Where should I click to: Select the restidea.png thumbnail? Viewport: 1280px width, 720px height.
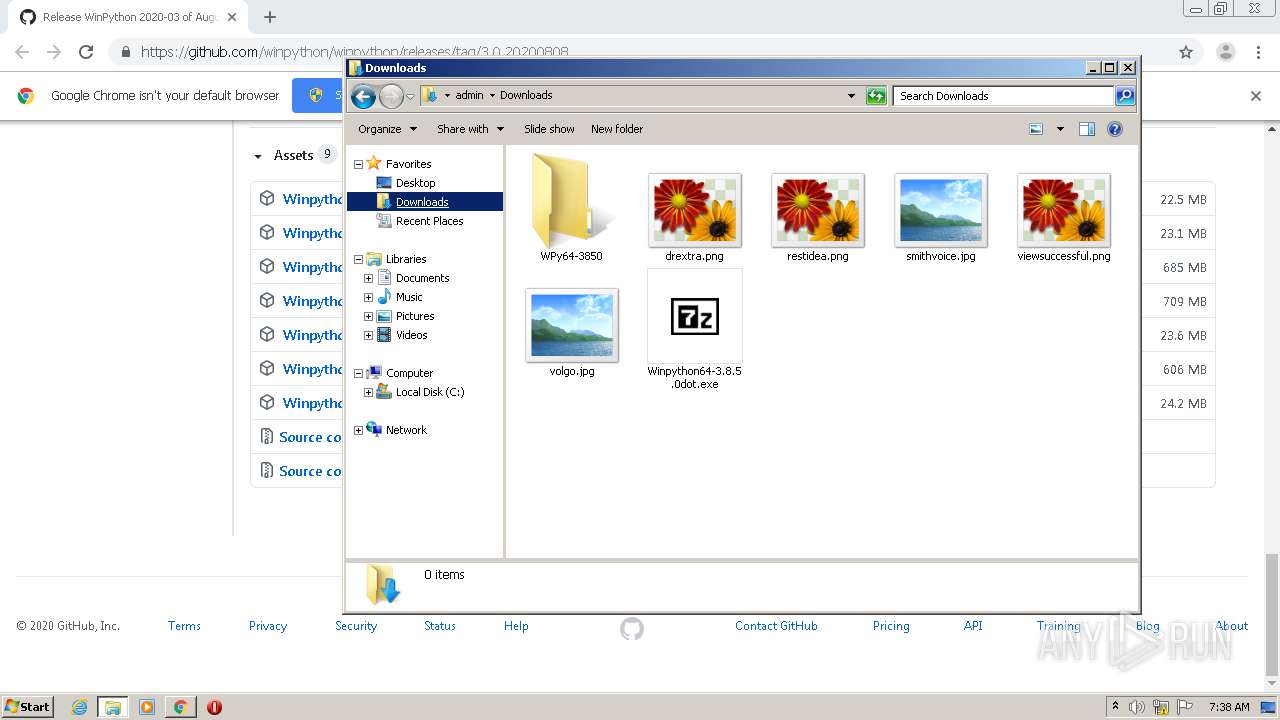(817, 210)
